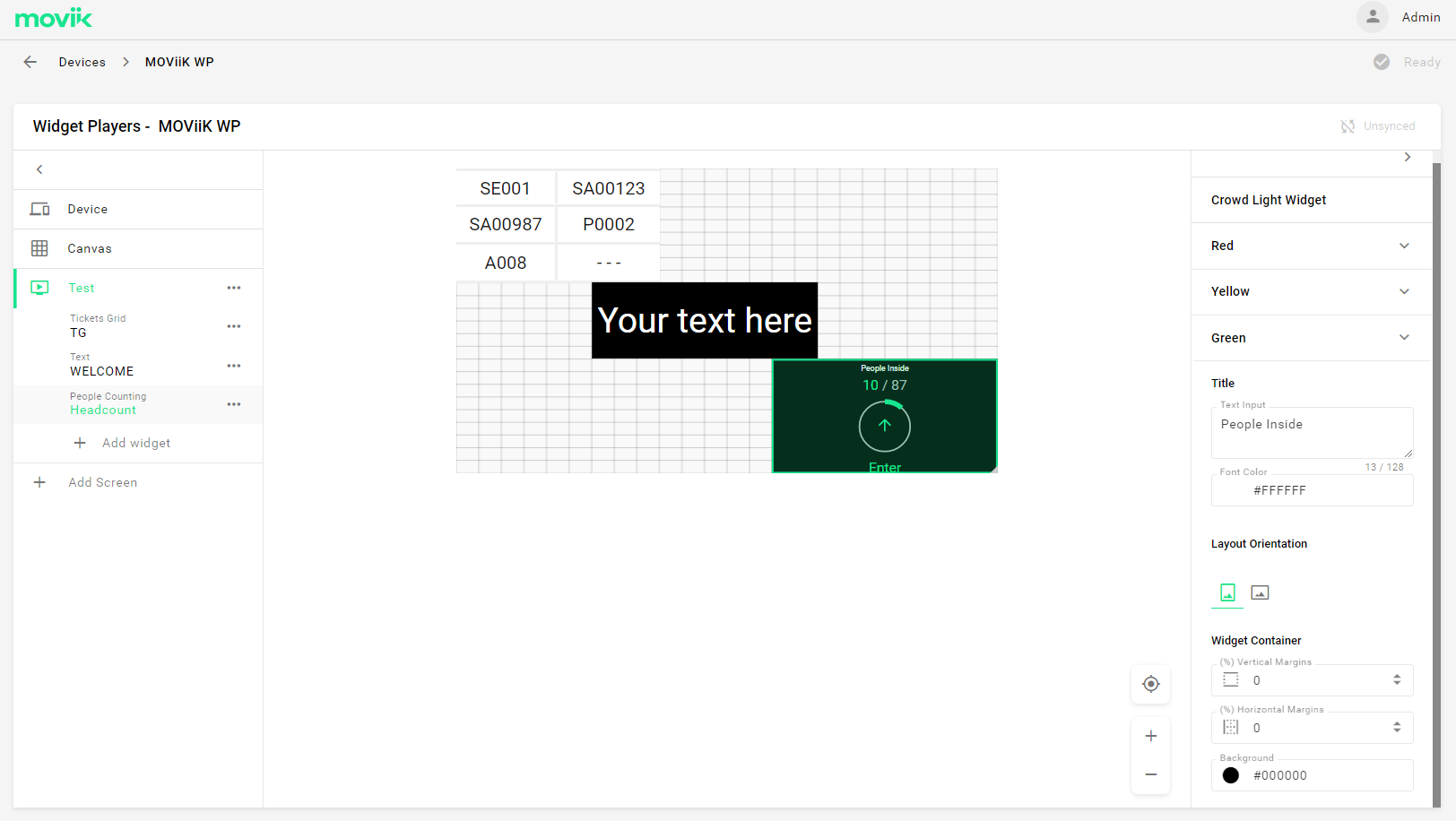The image size is (1456, 821).
Task: Click the Unsynced sync icon
Action: [1348, 126]
